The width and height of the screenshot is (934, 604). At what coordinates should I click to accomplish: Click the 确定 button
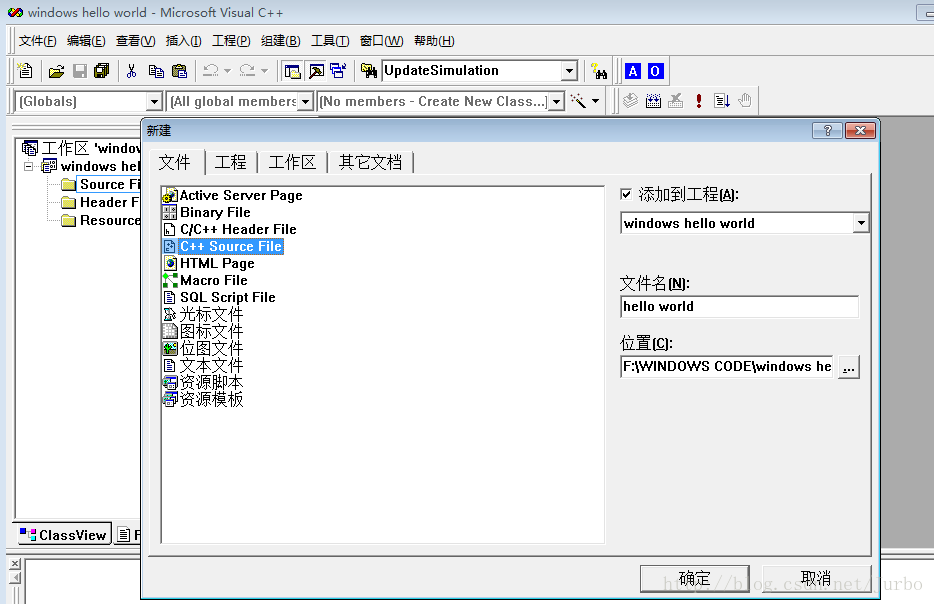[x=695, y=578]
